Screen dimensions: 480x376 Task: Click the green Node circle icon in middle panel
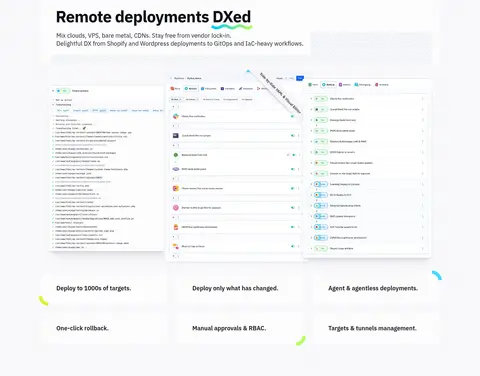point(176,155)
